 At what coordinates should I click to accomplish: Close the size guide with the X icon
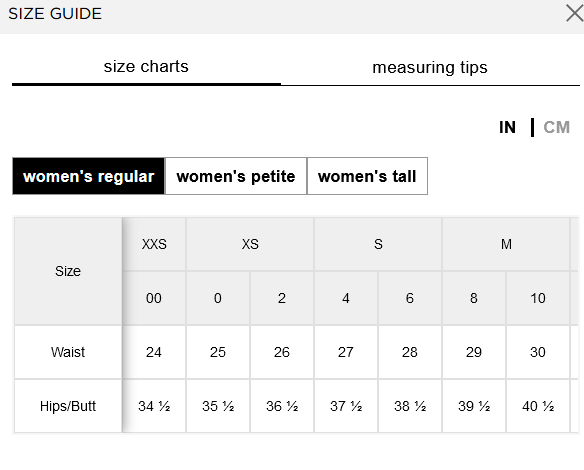pyautogui.click(x=575, y=13)
